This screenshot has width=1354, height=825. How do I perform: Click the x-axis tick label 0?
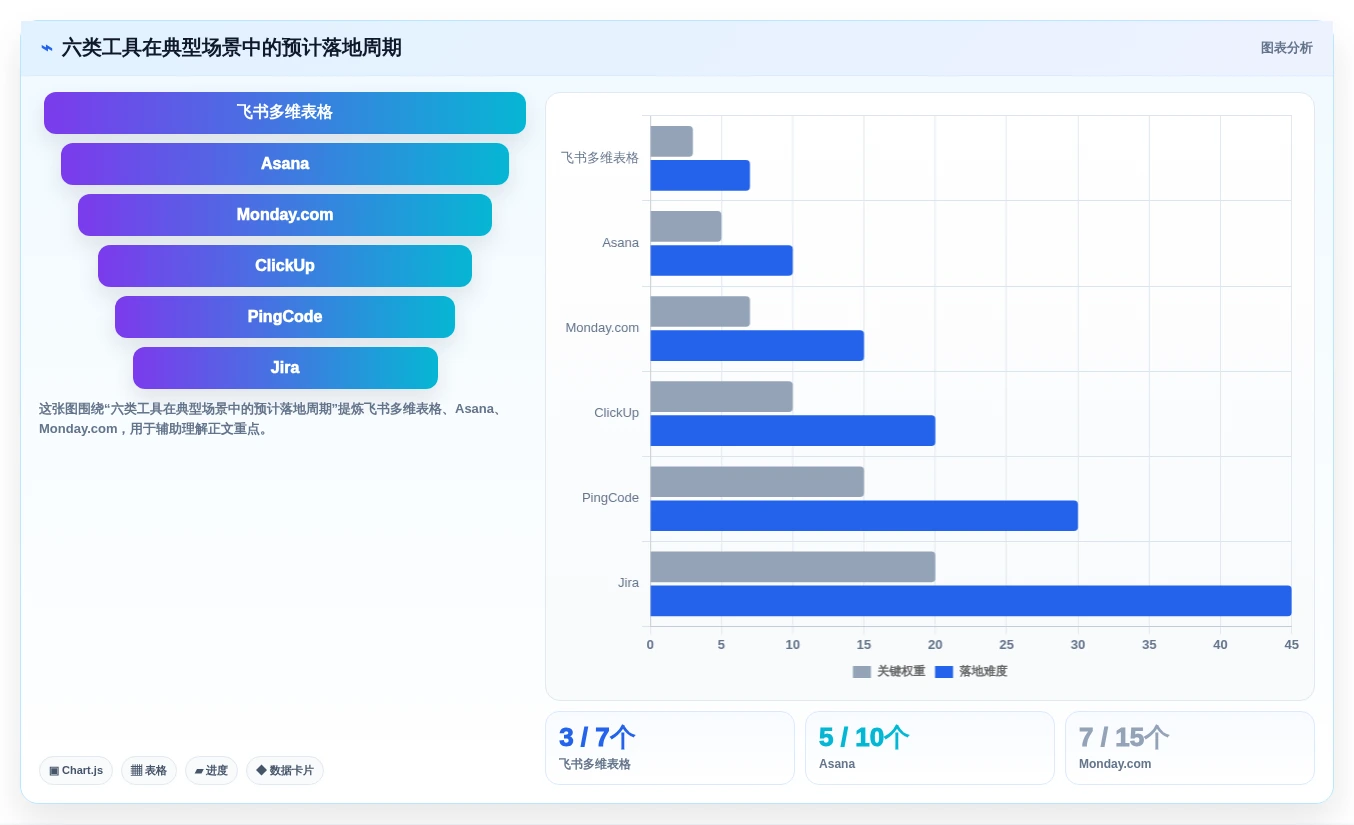tap(650, 645)
